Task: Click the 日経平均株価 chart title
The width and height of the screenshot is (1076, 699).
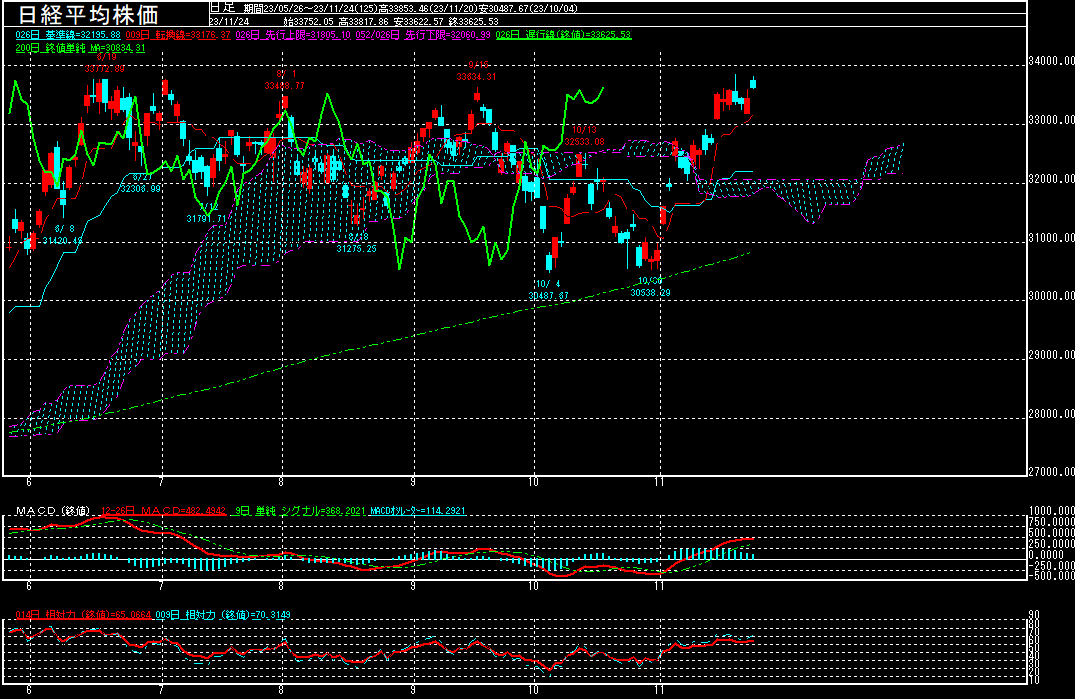Action: pos(88,14)
